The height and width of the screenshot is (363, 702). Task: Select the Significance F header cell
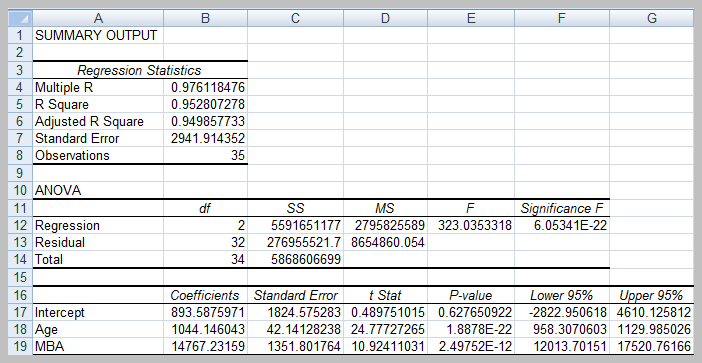point(562,208)
